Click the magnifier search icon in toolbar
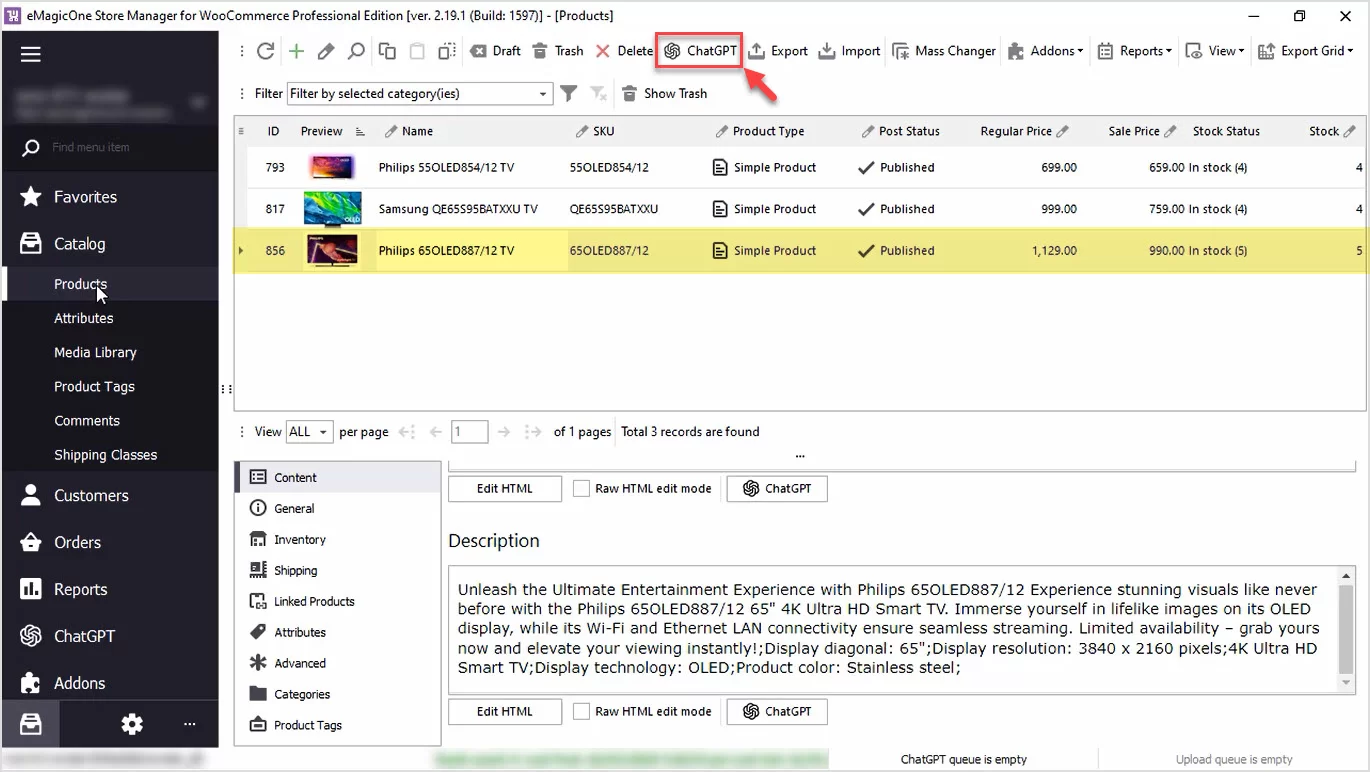 pos(356,51)
